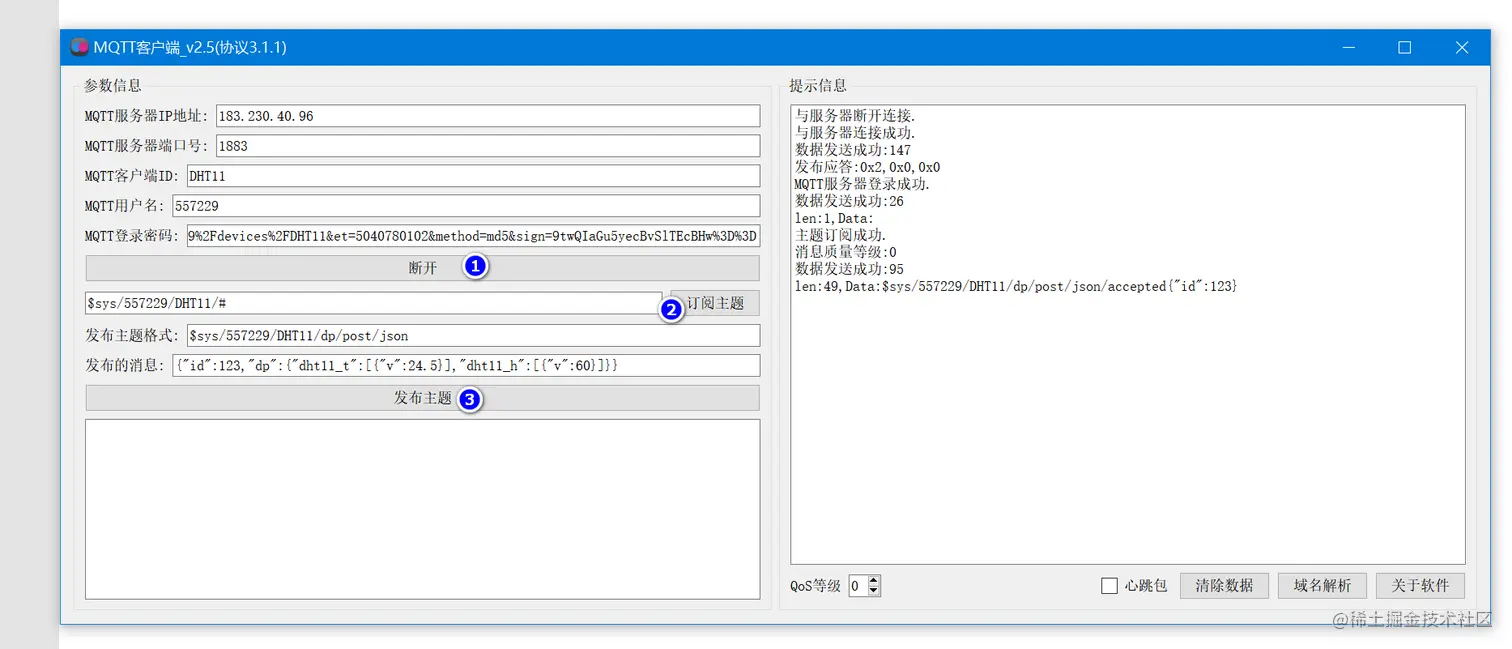Increase QoS level with up arrow
Image resolution: width=1512 pixels, height=649 pixels.
click(874, 581)
